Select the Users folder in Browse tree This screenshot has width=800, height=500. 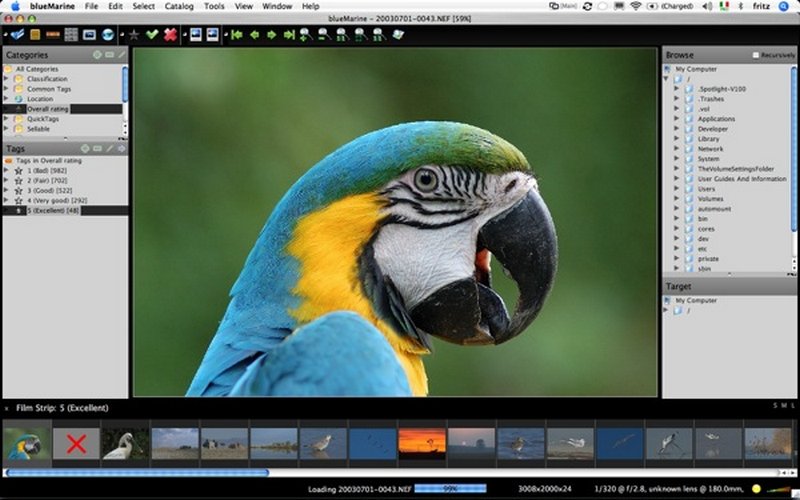706,188
